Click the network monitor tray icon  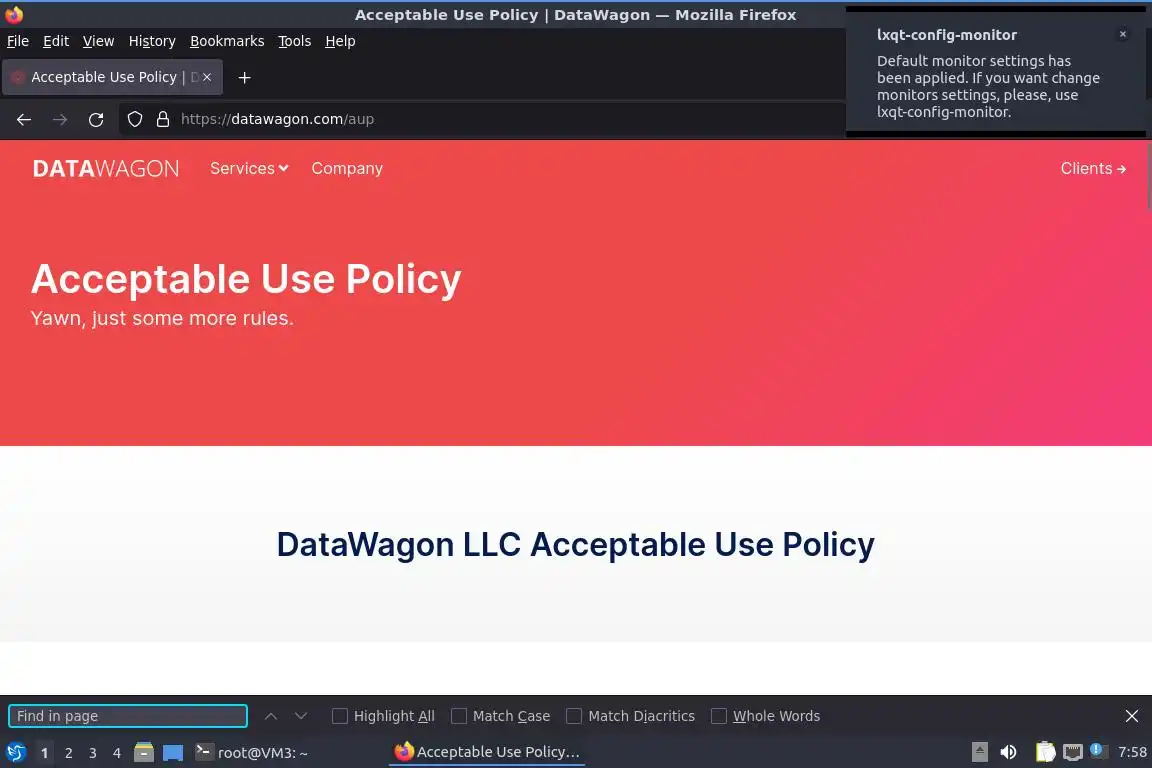[1073, 752]
